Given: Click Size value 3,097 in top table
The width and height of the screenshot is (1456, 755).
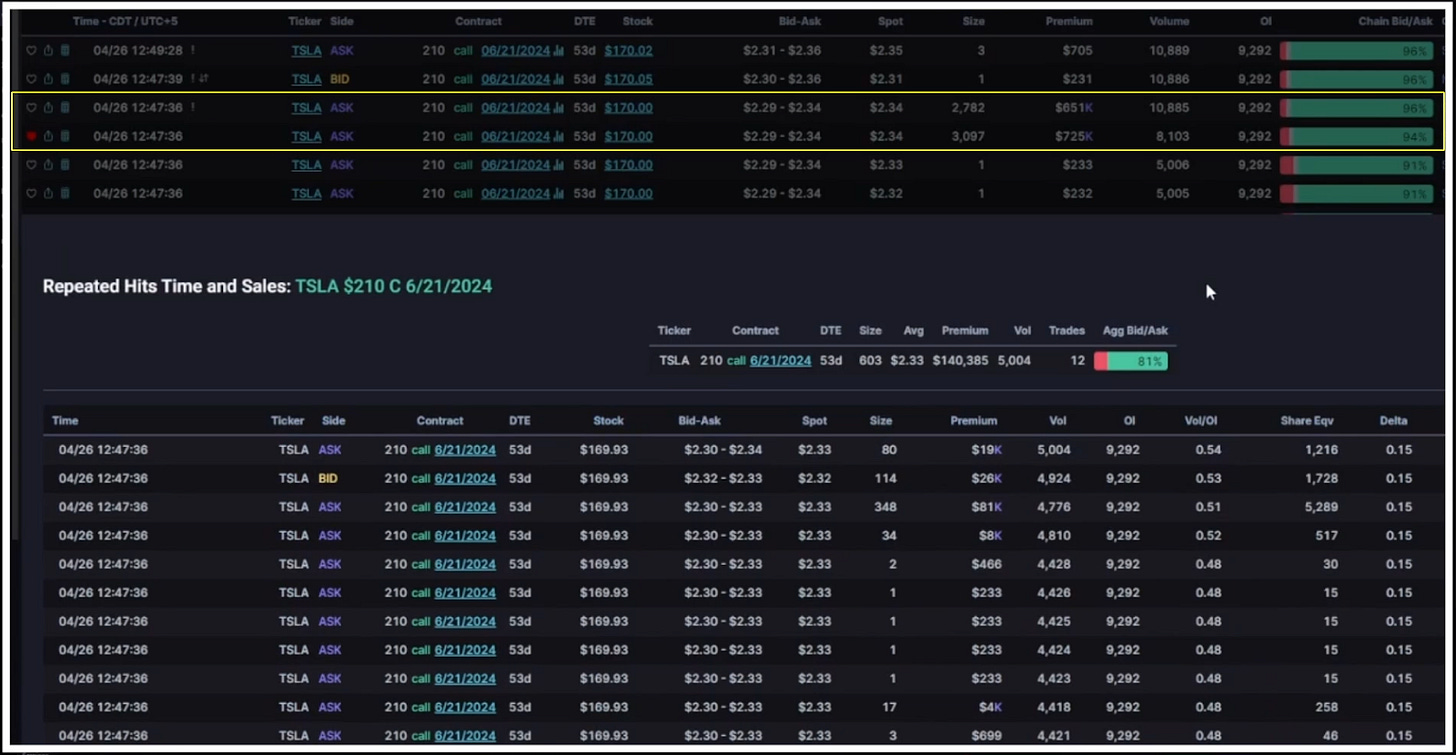Looking at the screenshot, I should (968, 136).
